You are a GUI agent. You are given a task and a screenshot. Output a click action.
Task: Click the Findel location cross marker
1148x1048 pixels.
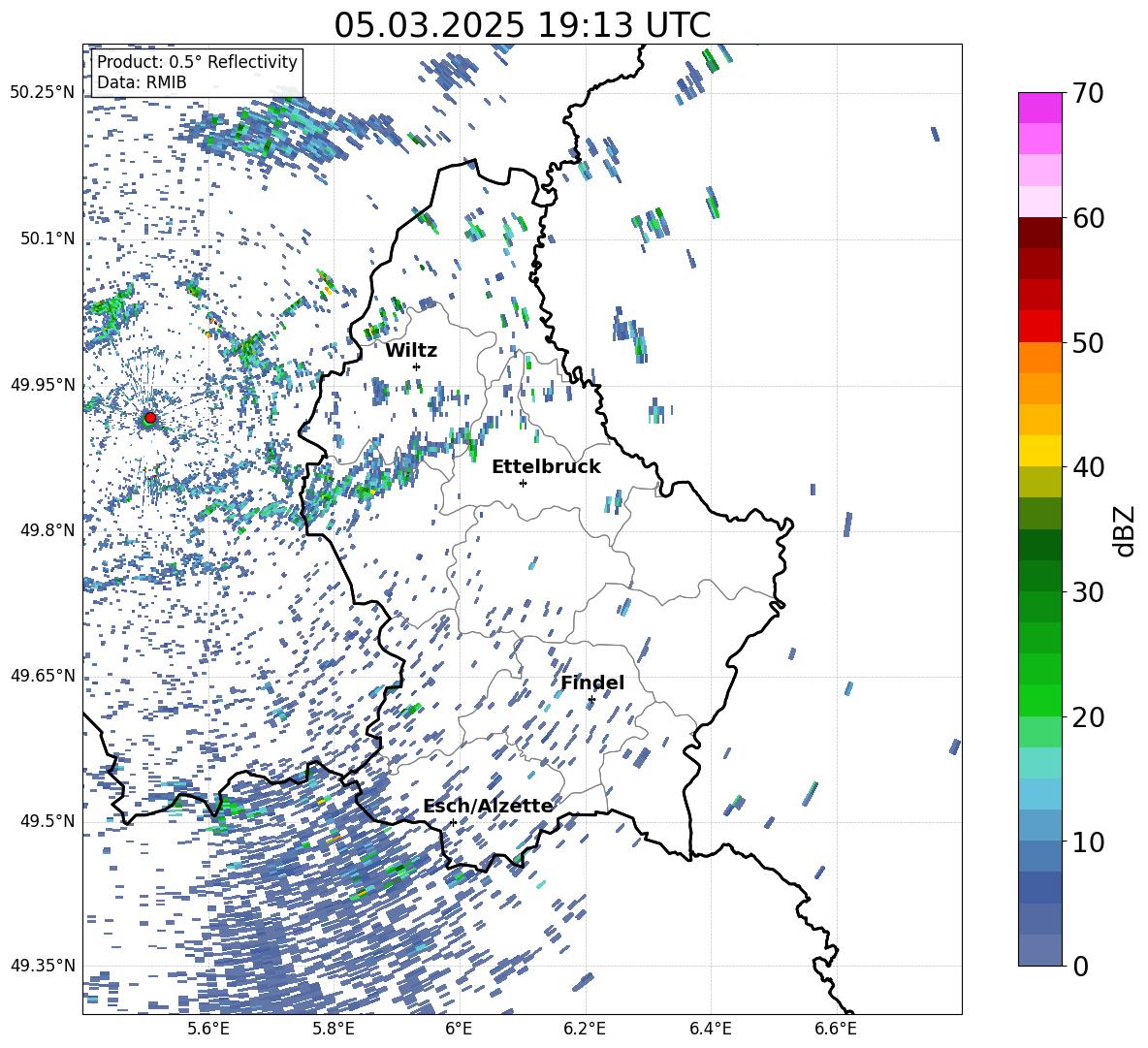(591, 700)
